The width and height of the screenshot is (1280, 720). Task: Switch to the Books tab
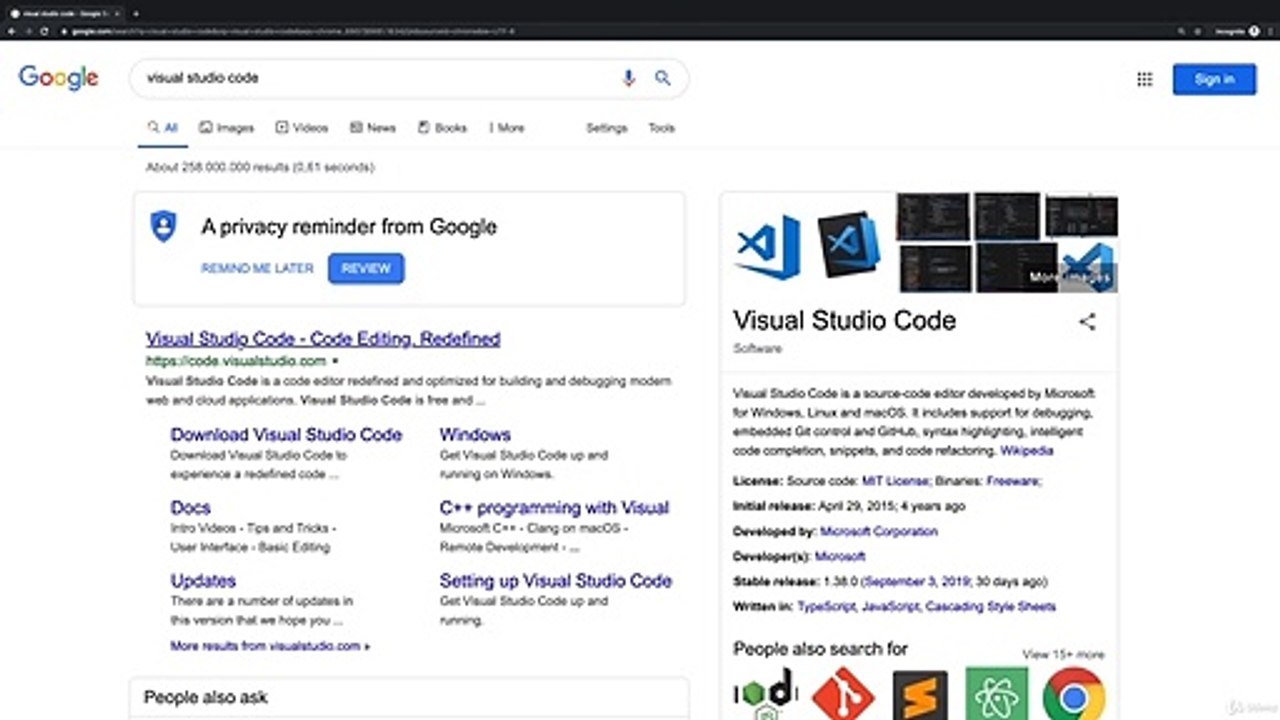tap(443, 128)
